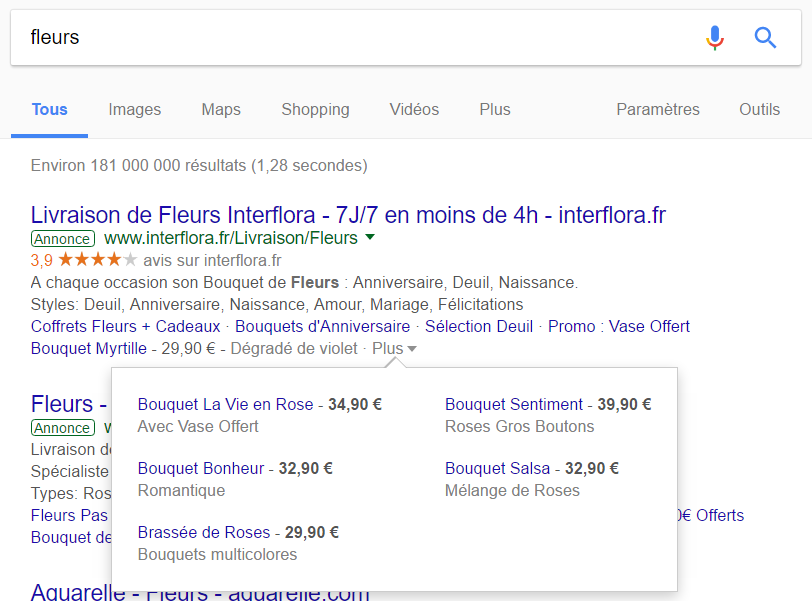This screenshot has width=812, height=601.
Task: Open the Coffrets Fleurs + Cadeaux sitelink
Action: [x=125, y=327]
